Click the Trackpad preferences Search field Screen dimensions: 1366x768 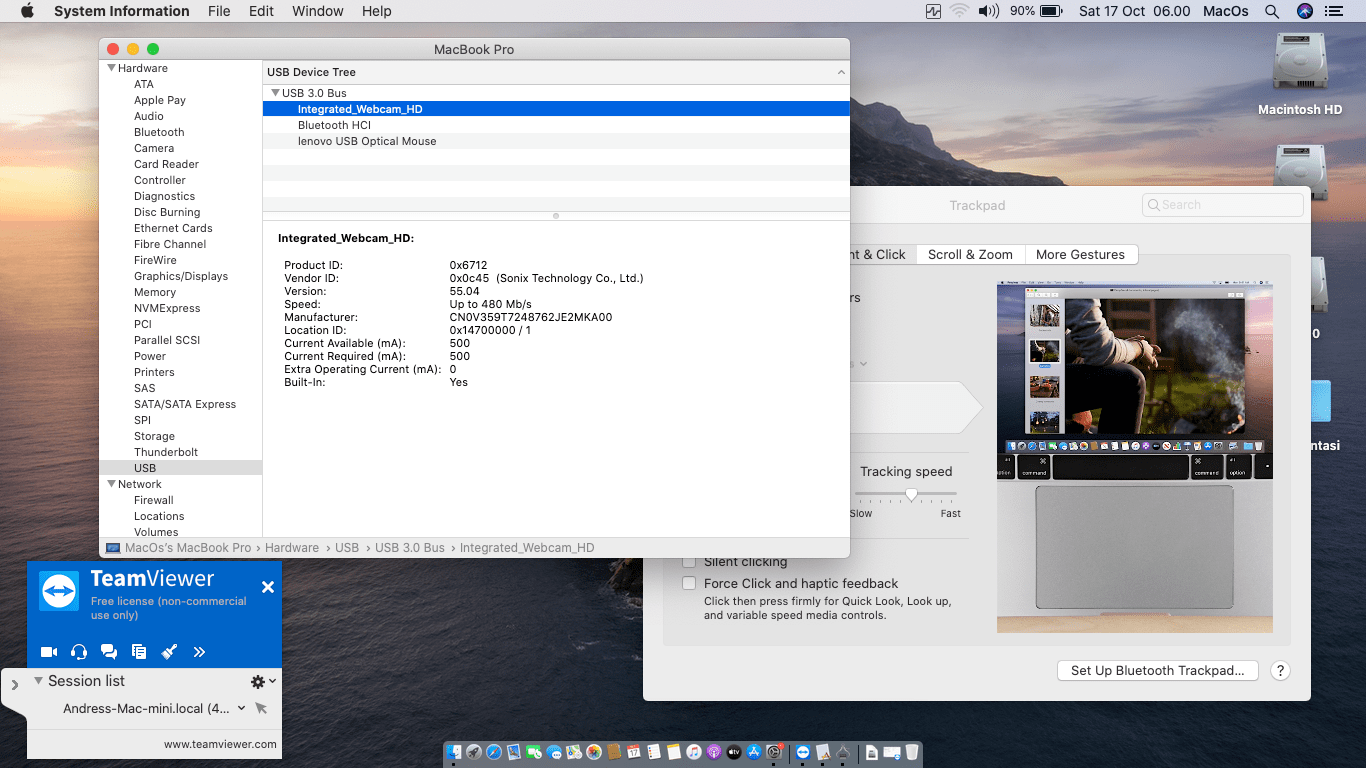(1223, 205)
